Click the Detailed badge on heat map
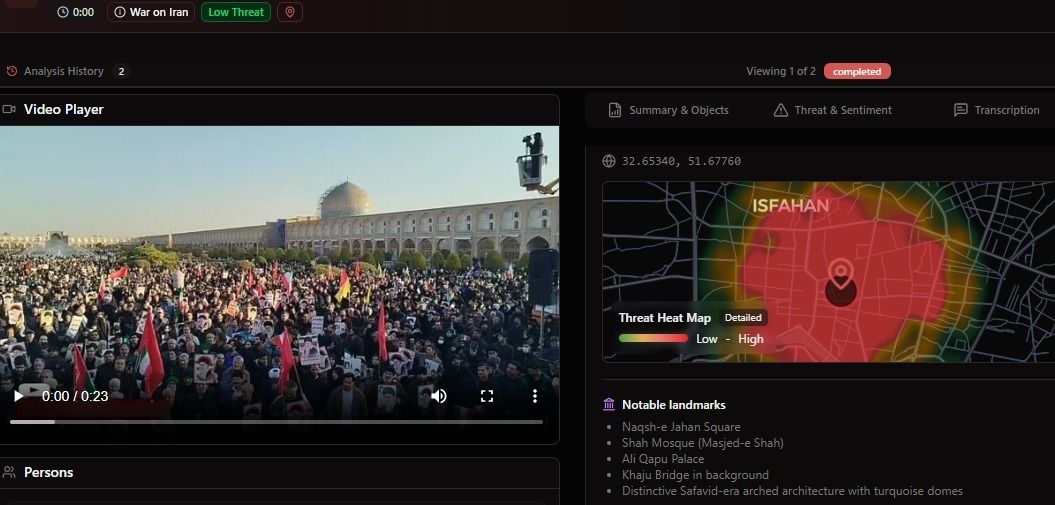The image size is (1055, 505). tap(743, 317)
